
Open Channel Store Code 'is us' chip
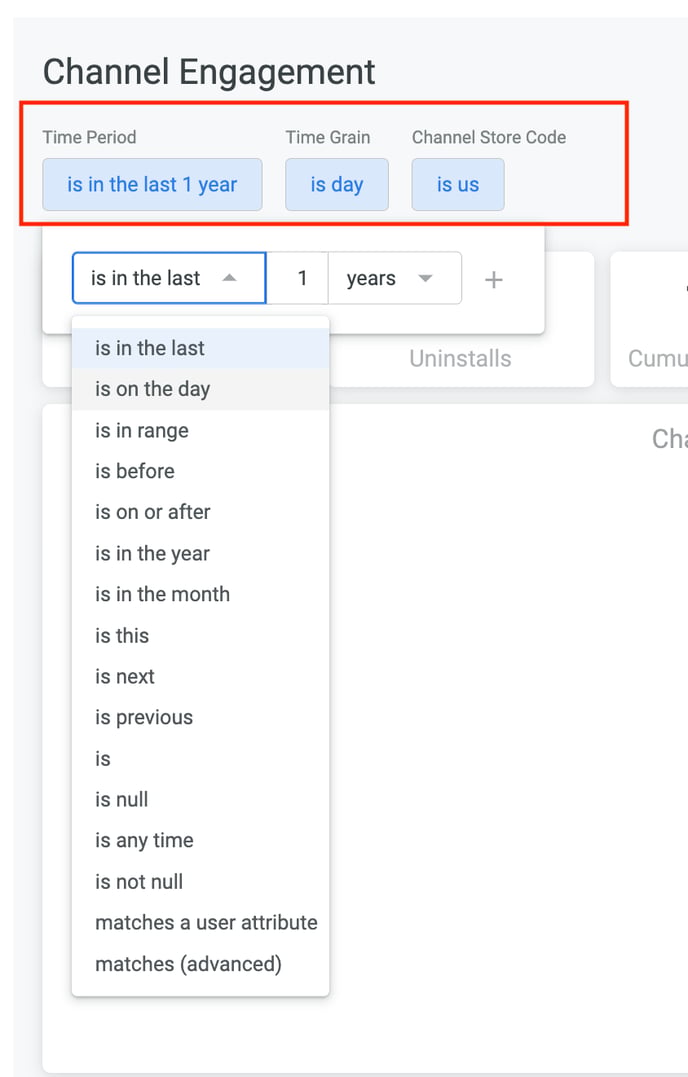click(x=458, y=185)
